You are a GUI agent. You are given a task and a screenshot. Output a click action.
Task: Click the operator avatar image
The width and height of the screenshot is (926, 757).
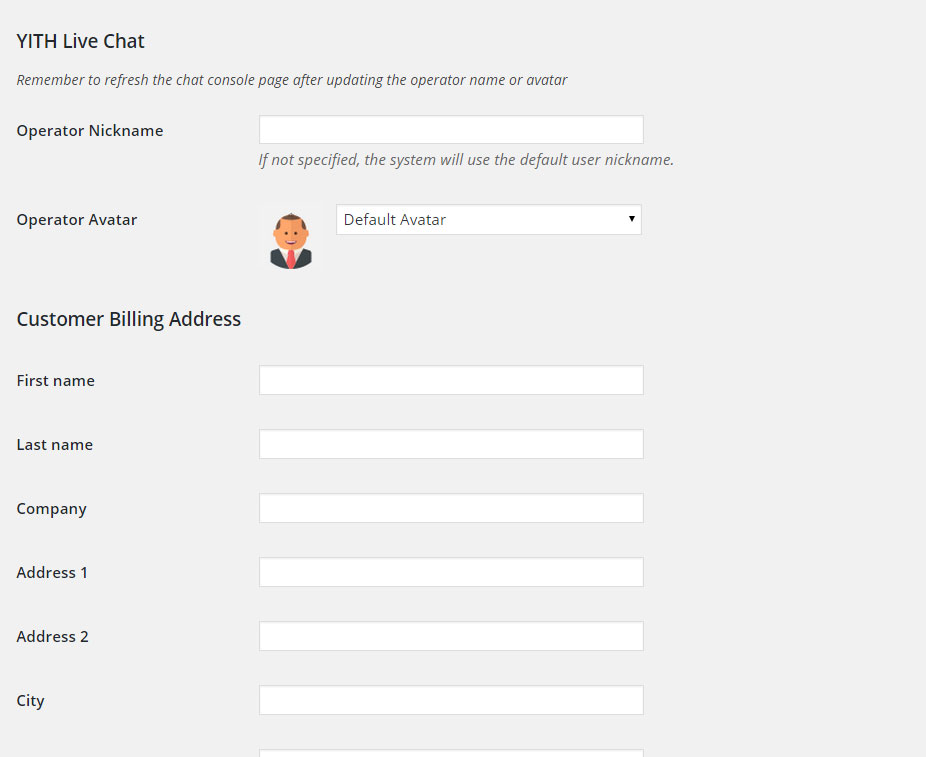click(x=291, y=240)
